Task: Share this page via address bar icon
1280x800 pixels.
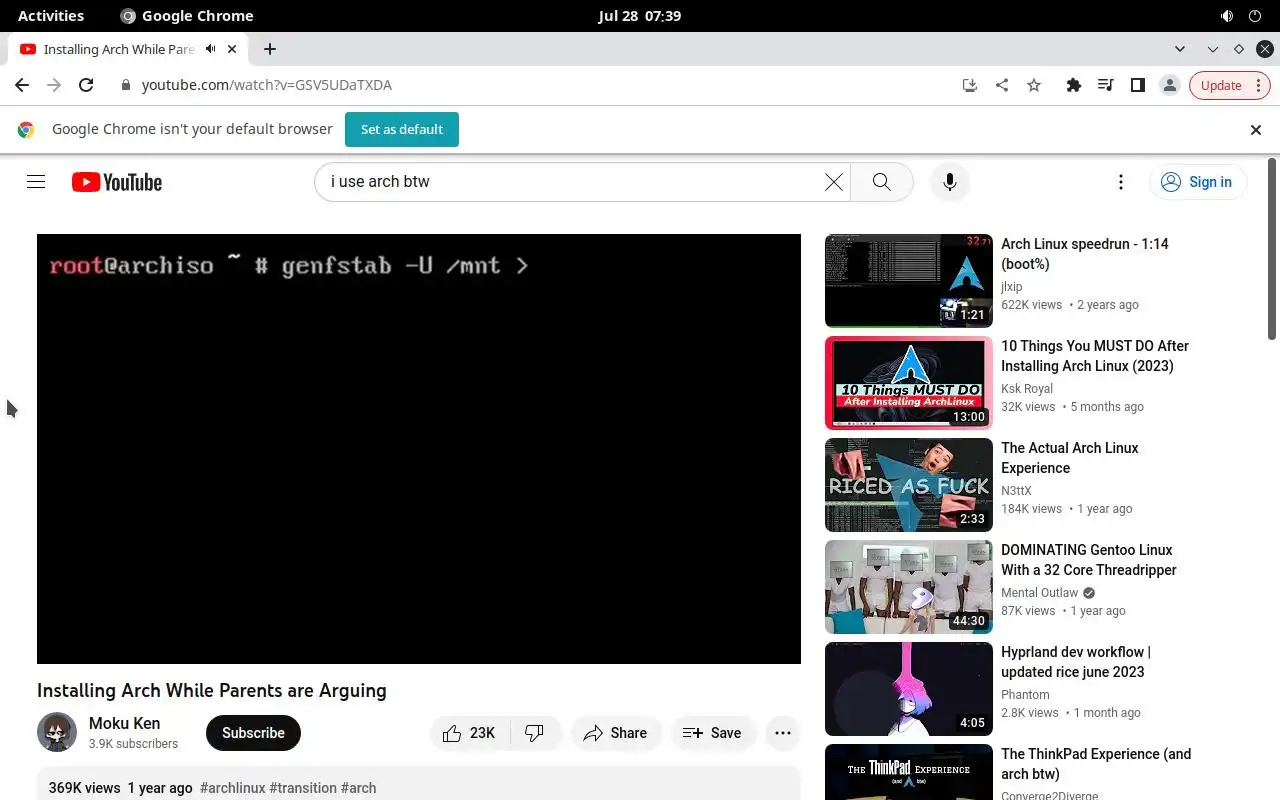Action: coord(1001,85)
